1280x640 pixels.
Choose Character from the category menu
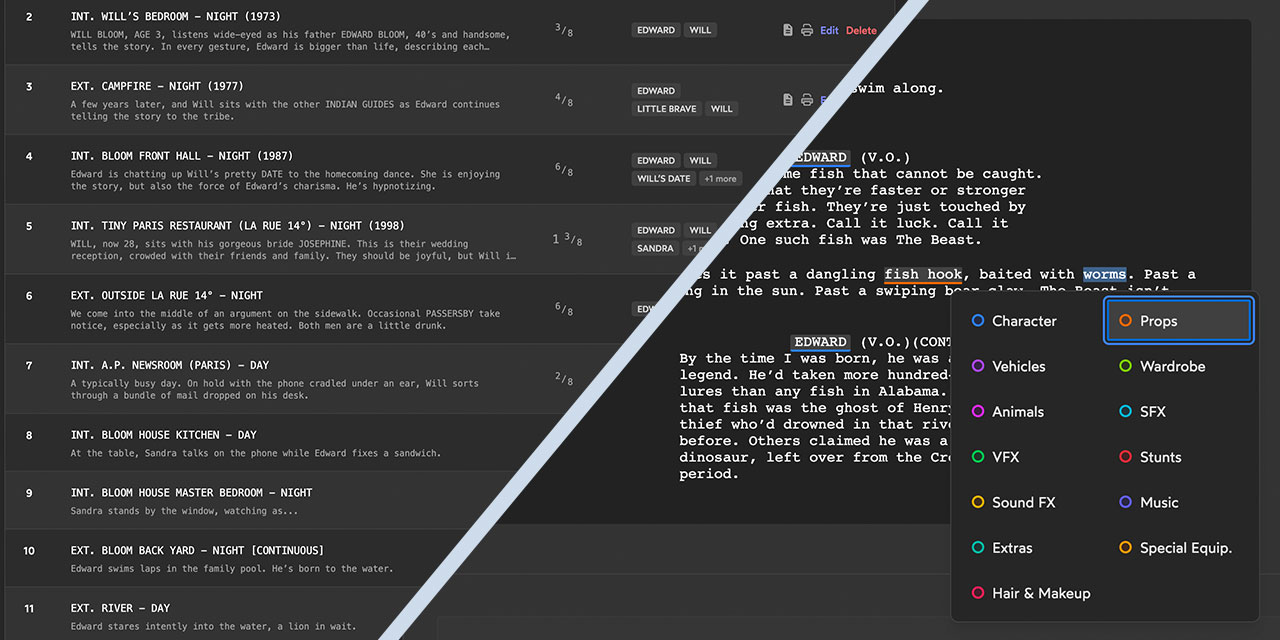1023,321
